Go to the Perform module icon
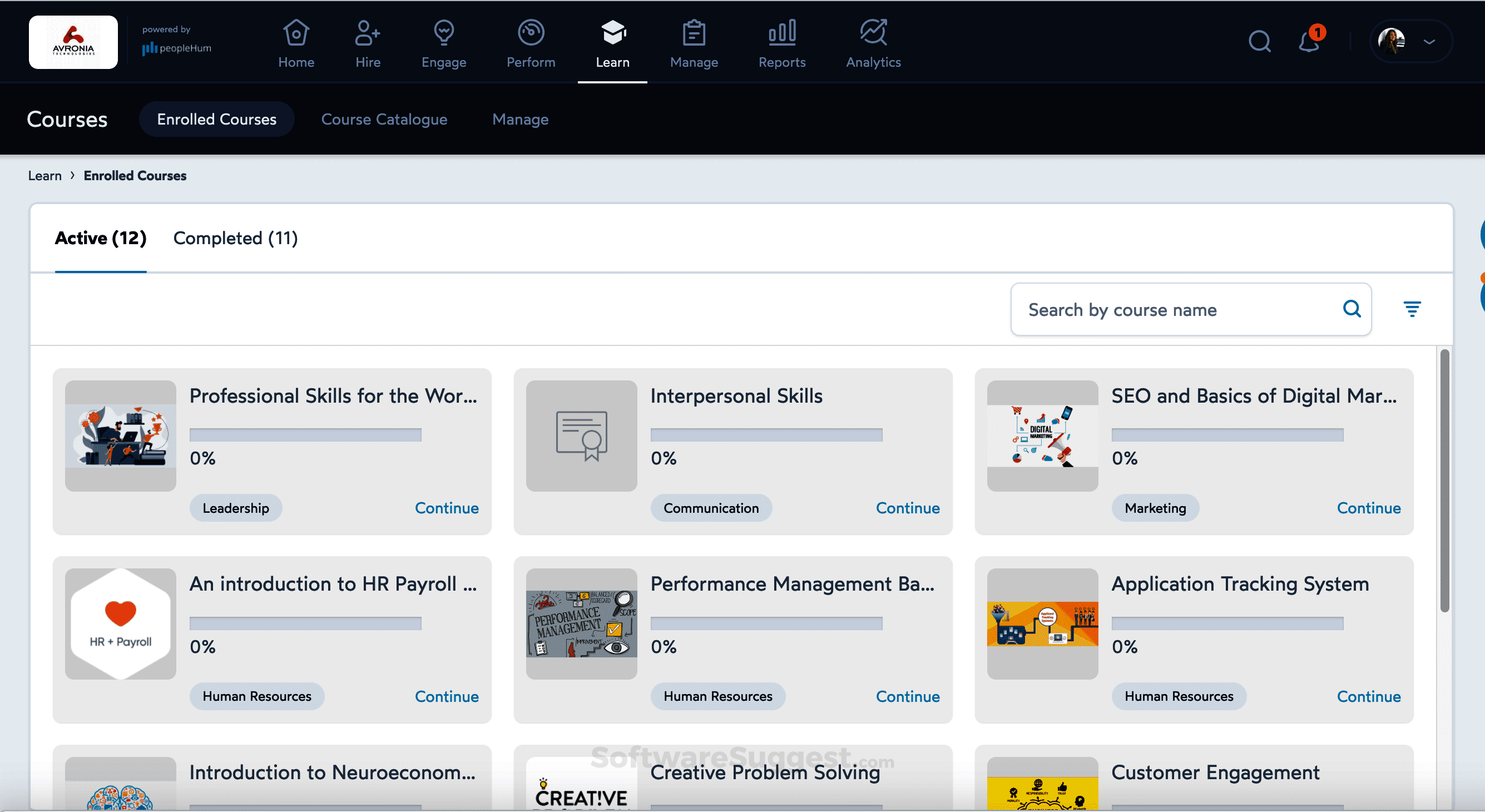 coord(531,33)
